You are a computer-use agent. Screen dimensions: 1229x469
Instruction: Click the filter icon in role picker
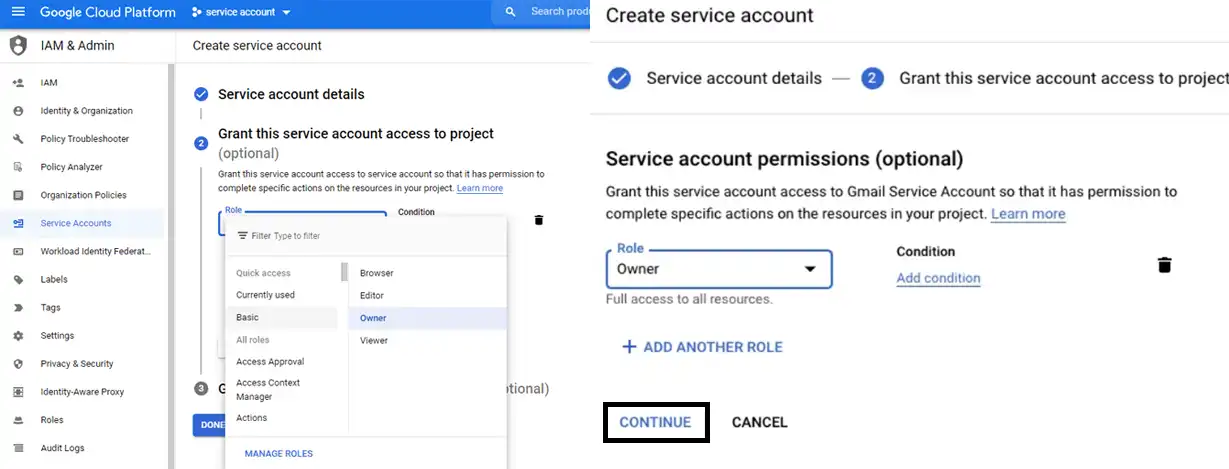coord(242,236)
